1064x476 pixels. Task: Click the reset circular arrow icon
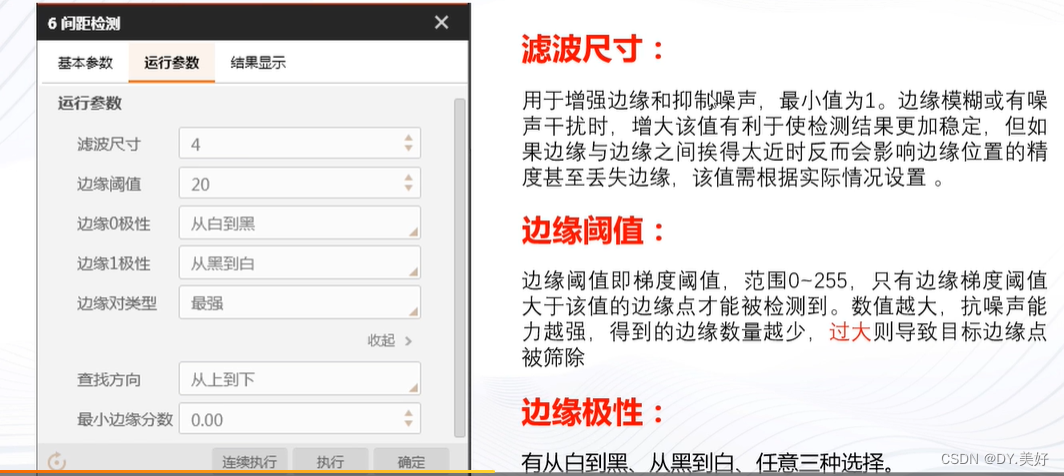point(57,462)
